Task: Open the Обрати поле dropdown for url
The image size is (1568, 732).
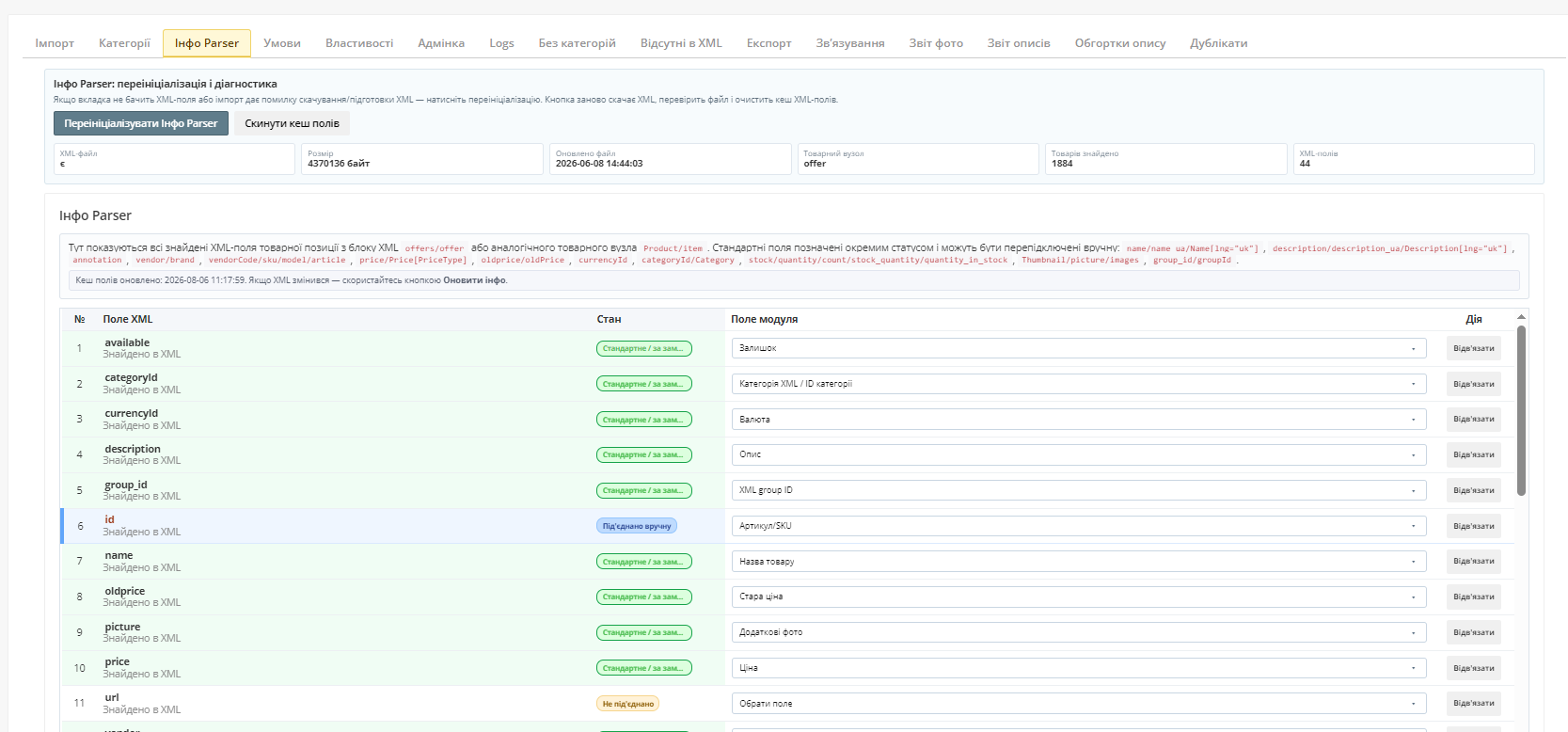Action: [1079, 704]
